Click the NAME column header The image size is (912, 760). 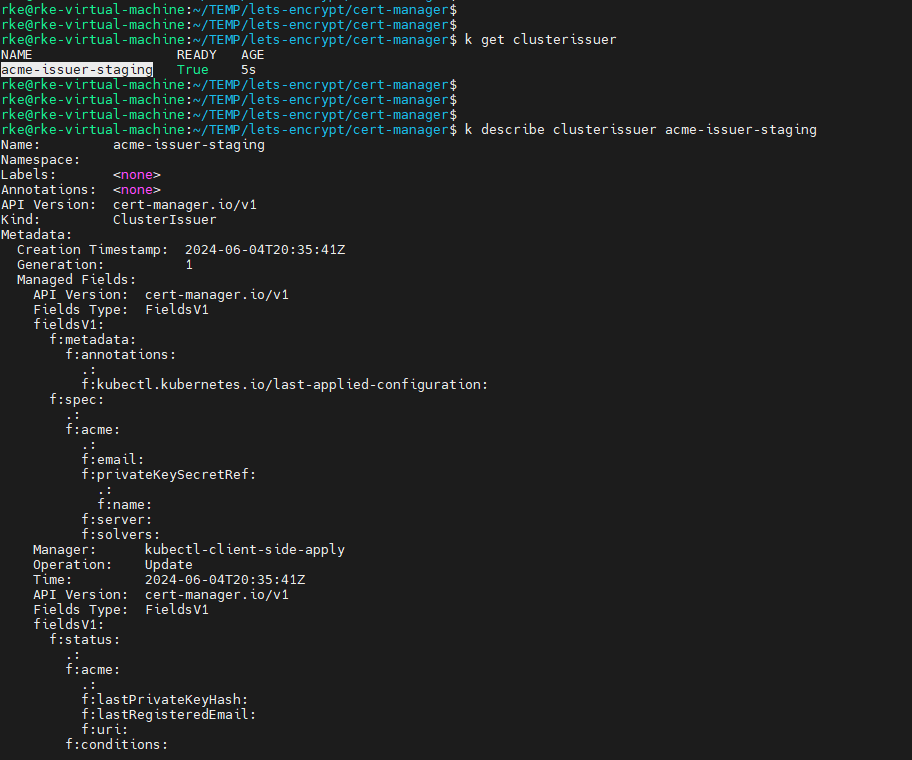[x=16, y=55]
